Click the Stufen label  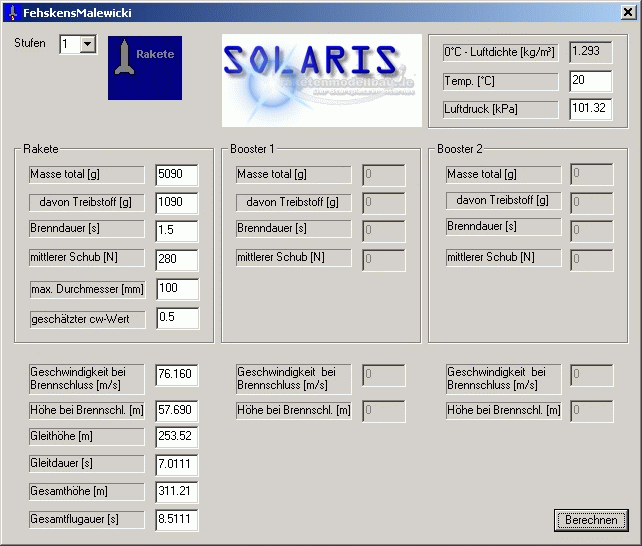[x=29, y=43]
